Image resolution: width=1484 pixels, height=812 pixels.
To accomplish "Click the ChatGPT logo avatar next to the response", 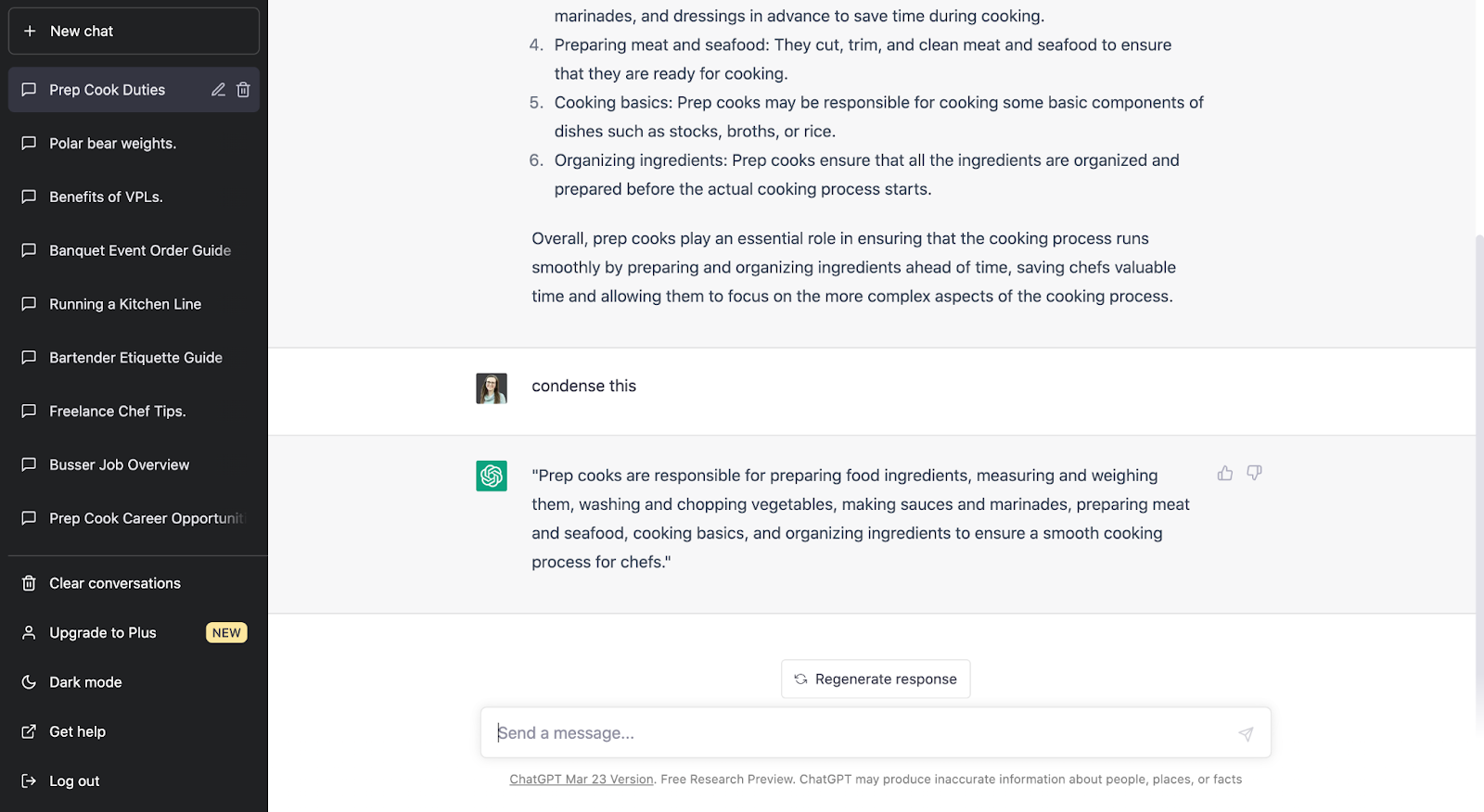I will pyautogui.click(x=492, y=476).
